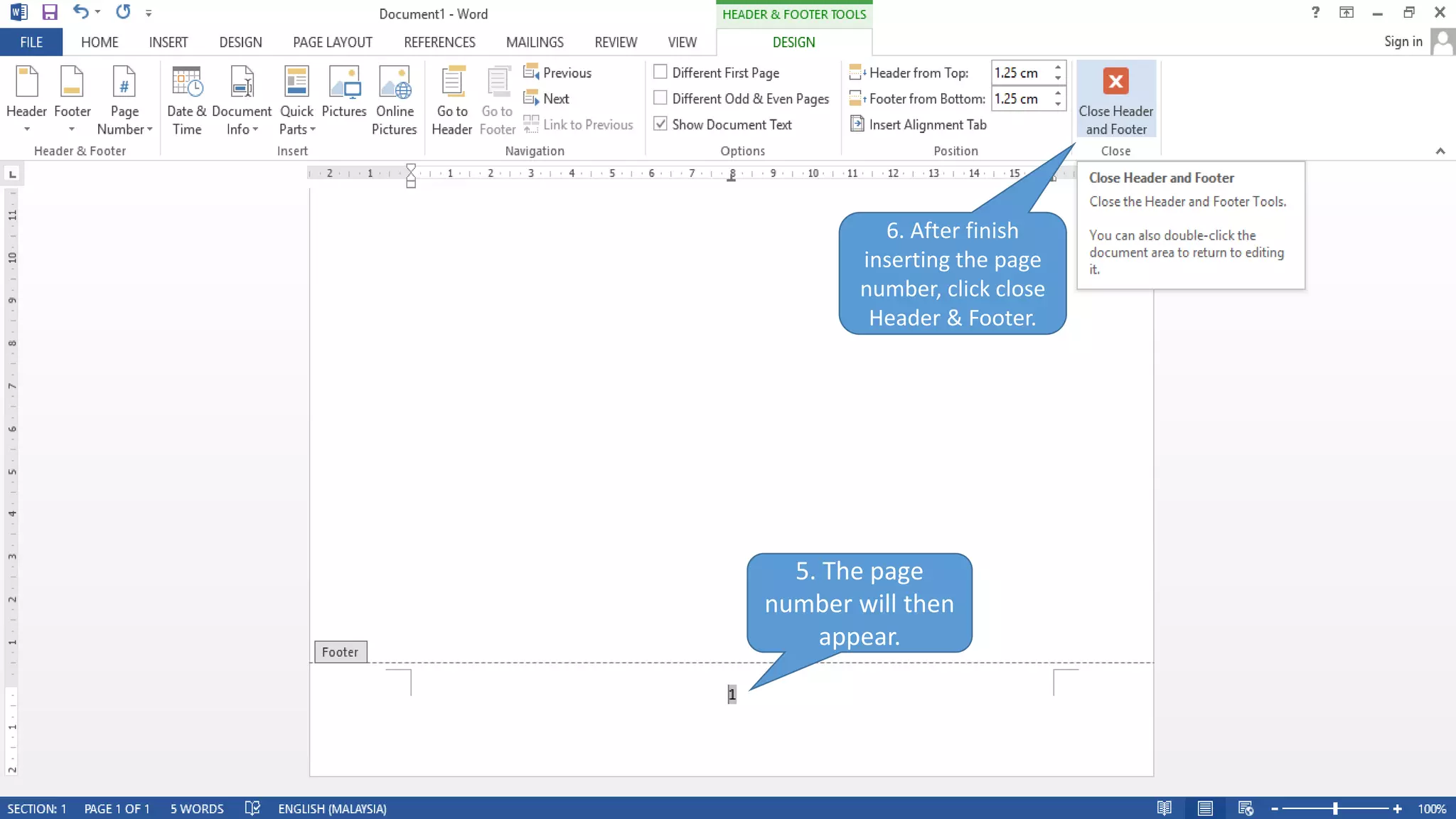The height and width of the screenshot is (819, 1456).
Task: Switch to Print Layout view
Action: (x=1205, y=808)
